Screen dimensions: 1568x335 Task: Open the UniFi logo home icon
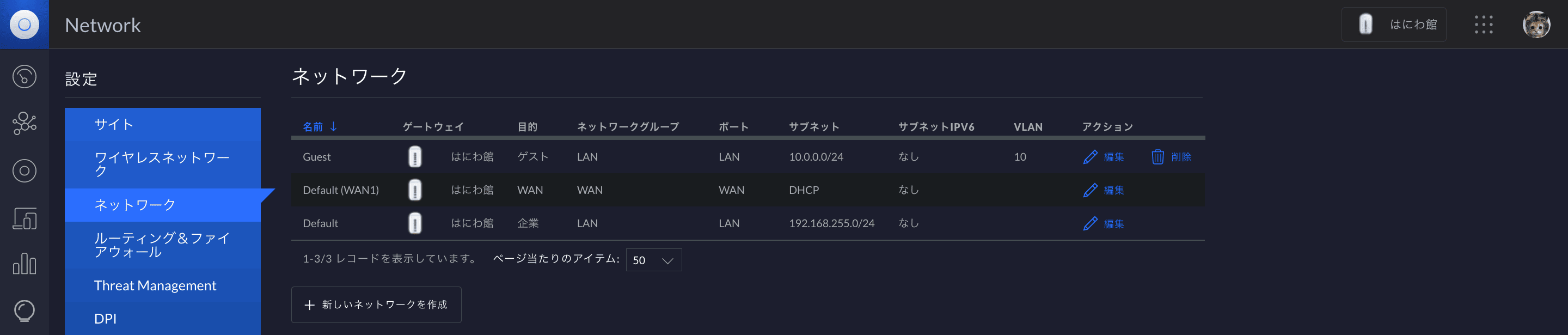24,25
